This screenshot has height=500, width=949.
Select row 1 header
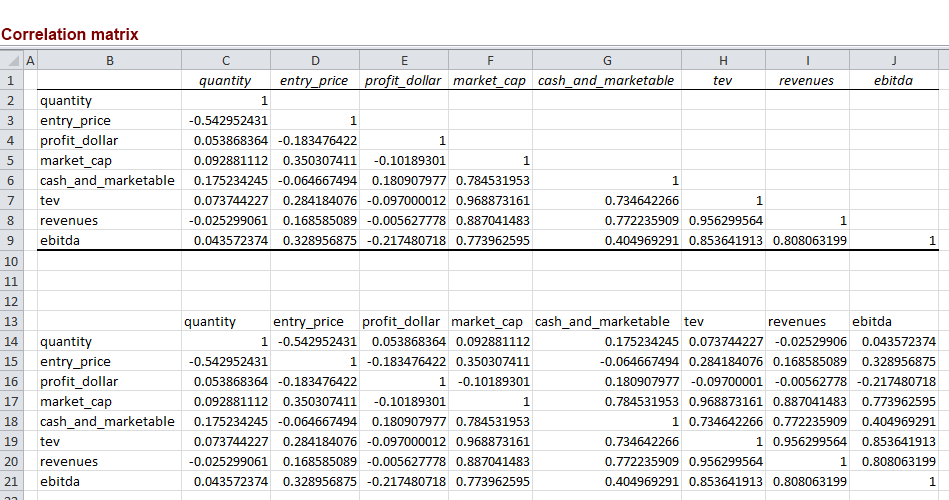[10, 80]
